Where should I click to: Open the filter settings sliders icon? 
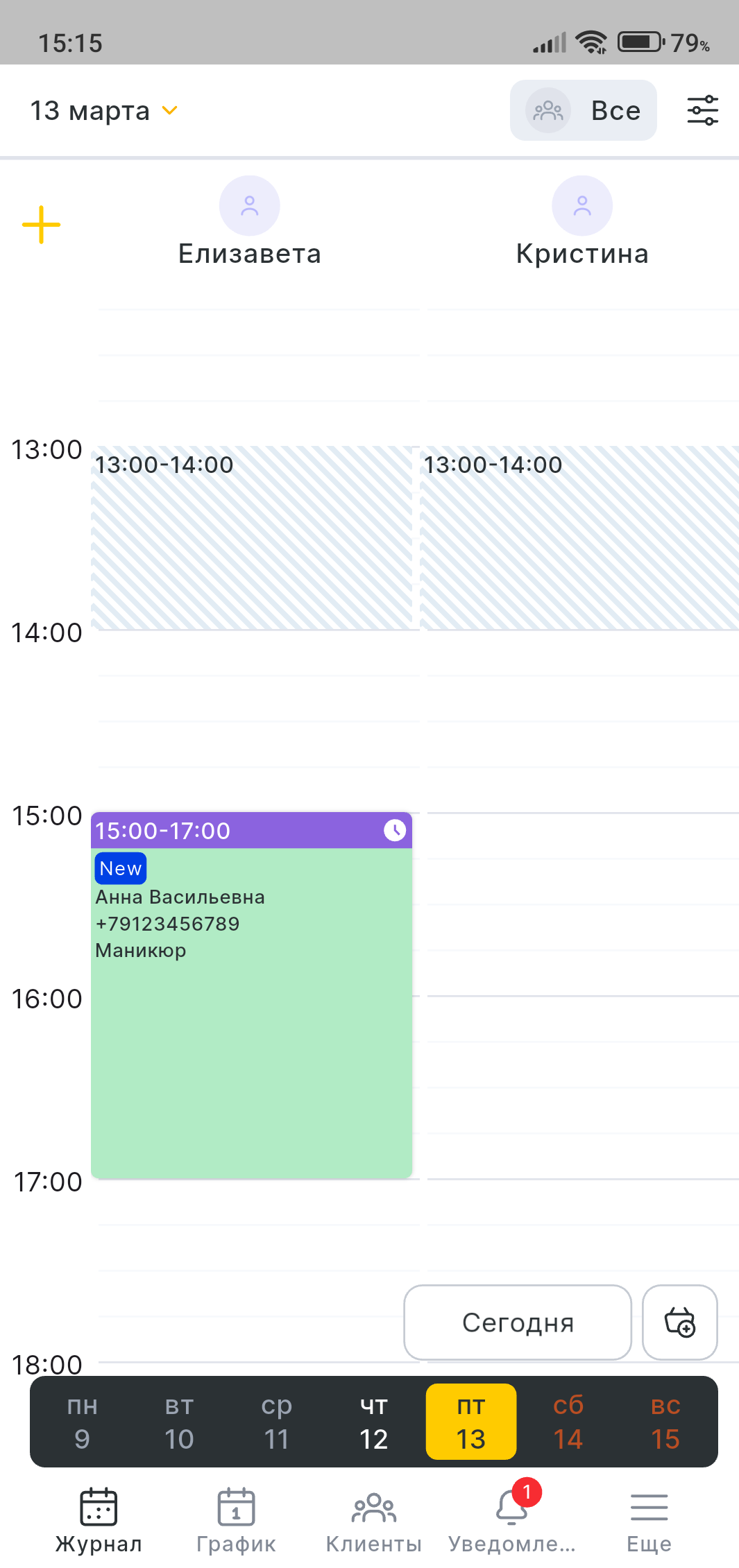702,111
